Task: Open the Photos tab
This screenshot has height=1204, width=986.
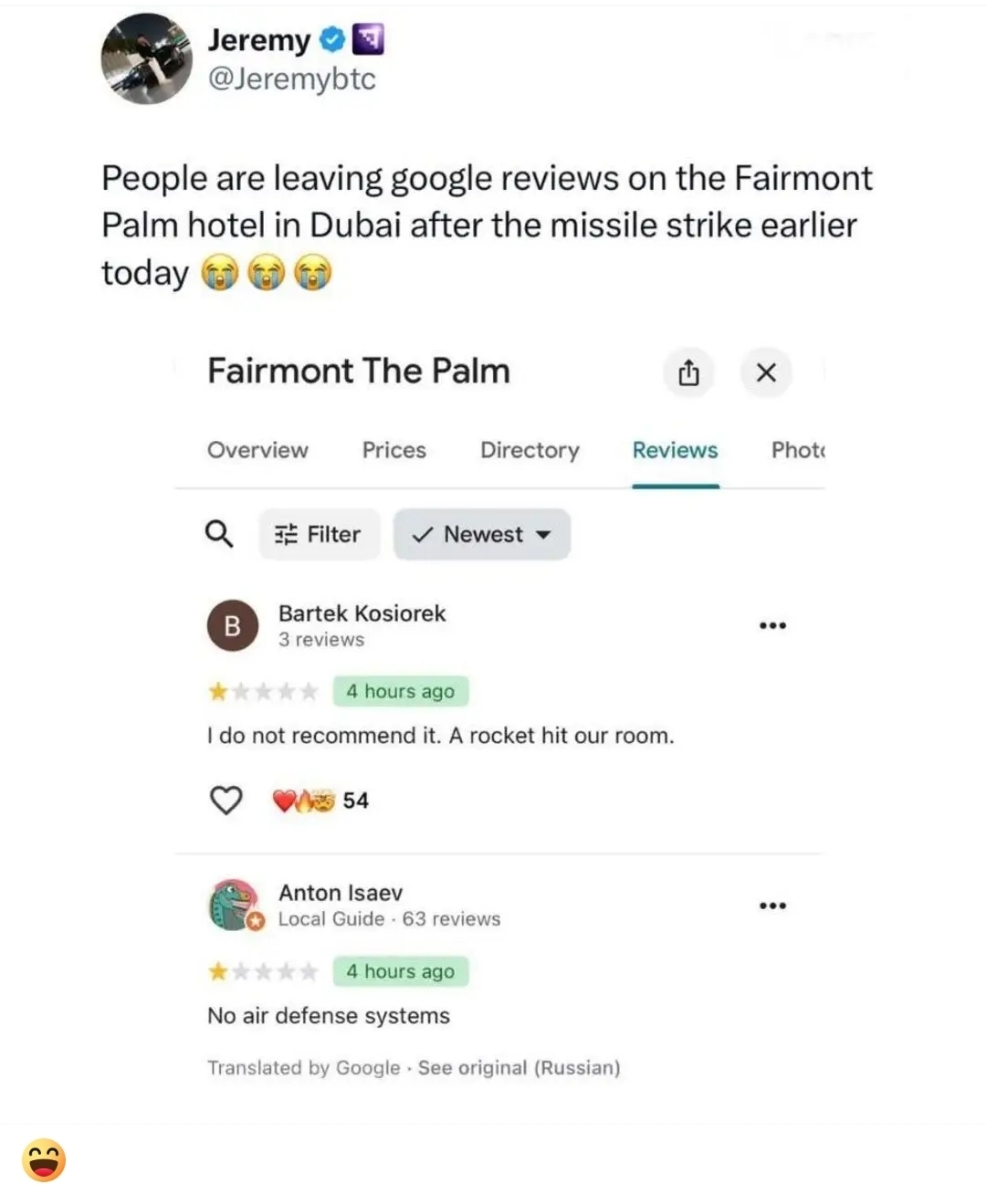Action: tap(797, 450)
